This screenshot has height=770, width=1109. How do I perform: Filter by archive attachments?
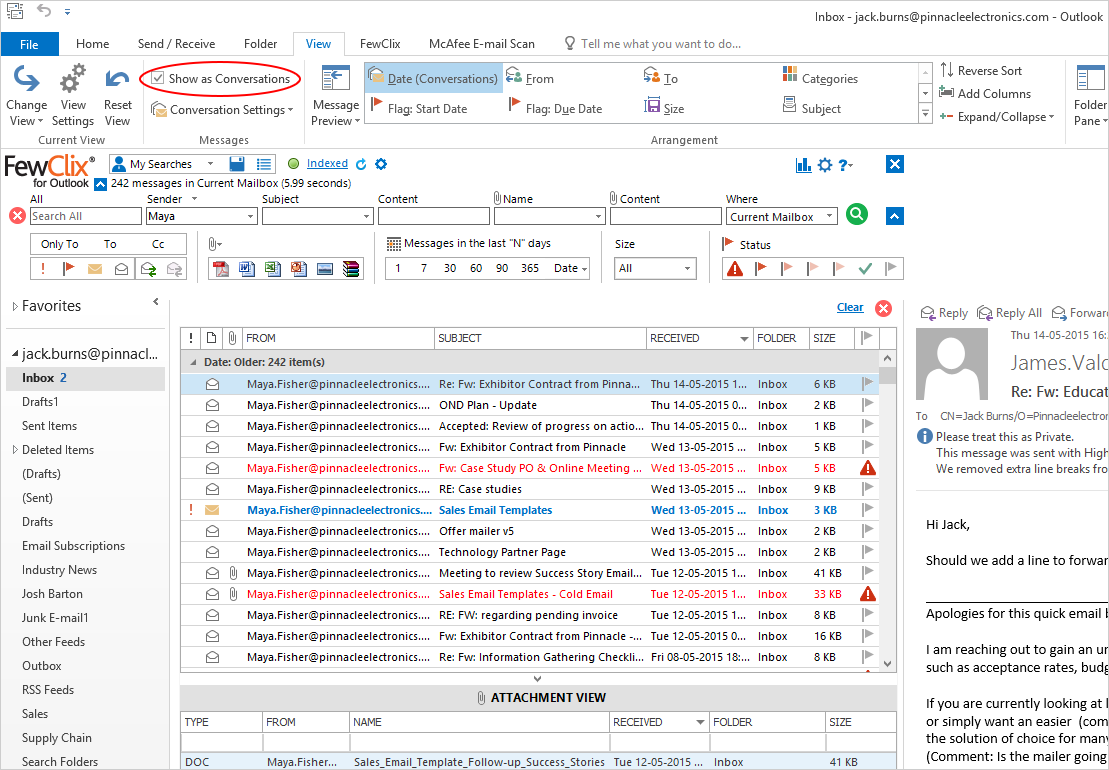[x=351, y=269]
